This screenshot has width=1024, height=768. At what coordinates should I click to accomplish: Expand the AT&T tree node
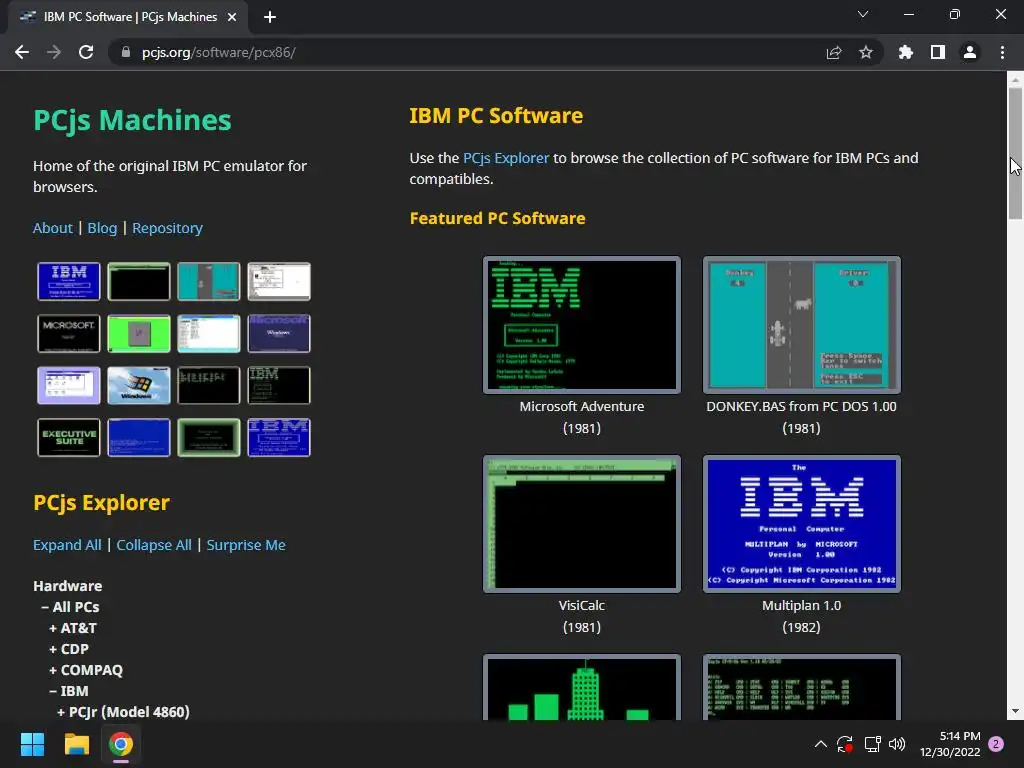tap(72, 628)
